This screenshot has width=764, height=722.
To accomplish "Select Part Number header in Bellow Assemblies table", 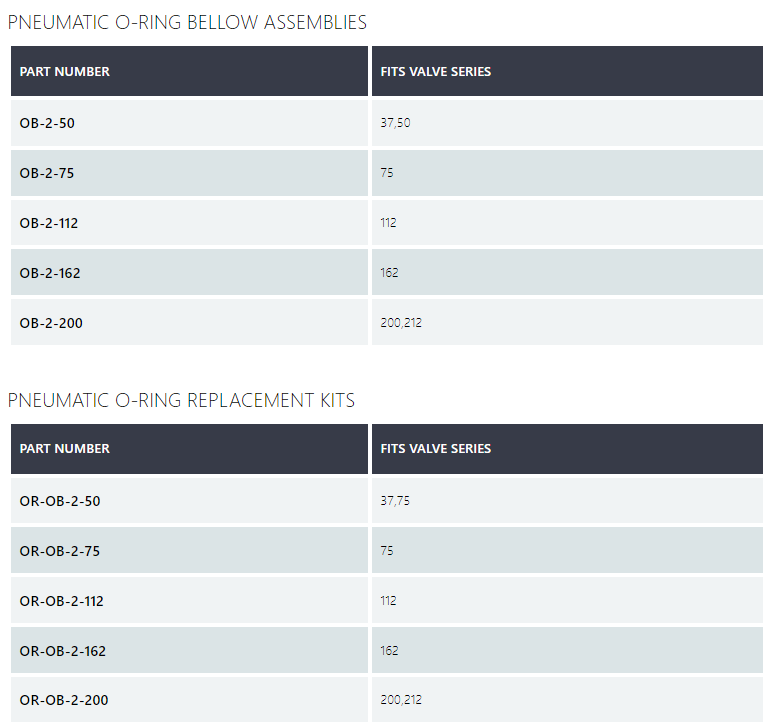I will (x=65, y=72).
